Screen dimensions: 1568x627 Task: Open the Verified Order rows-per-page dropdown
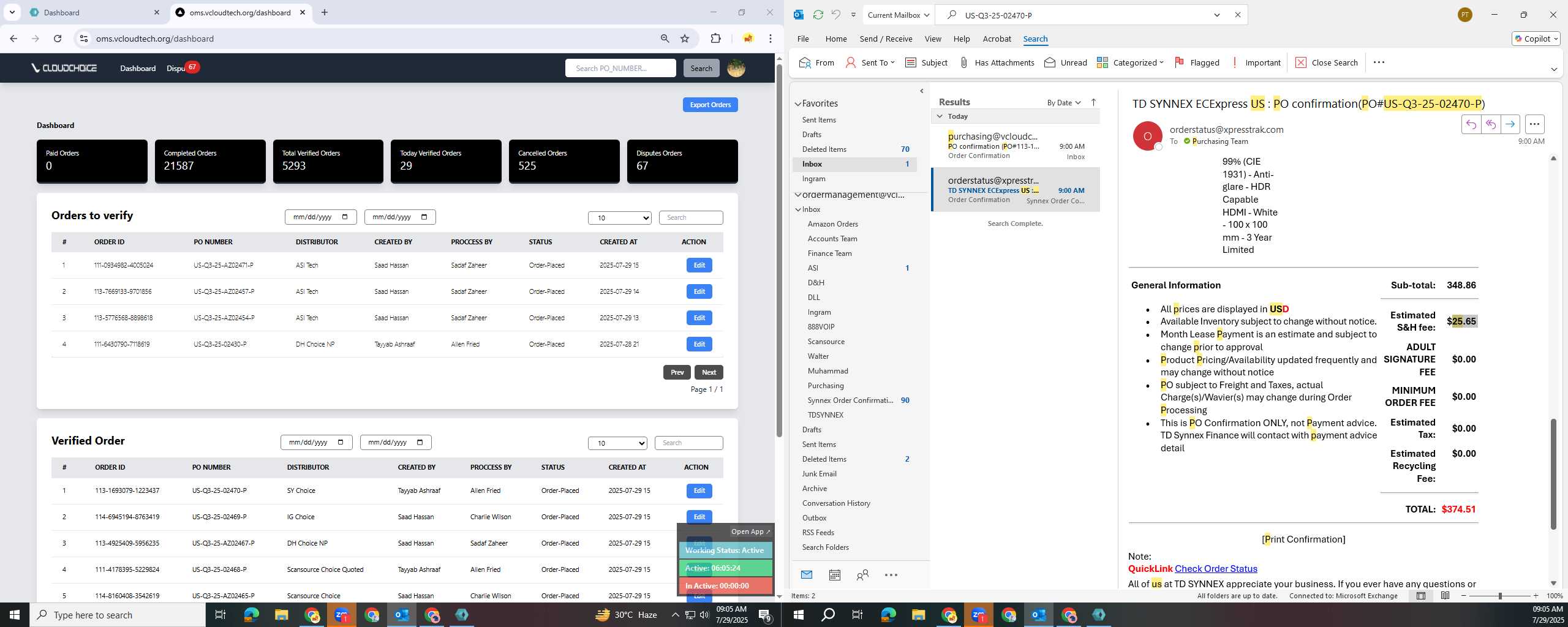point(617,443)
